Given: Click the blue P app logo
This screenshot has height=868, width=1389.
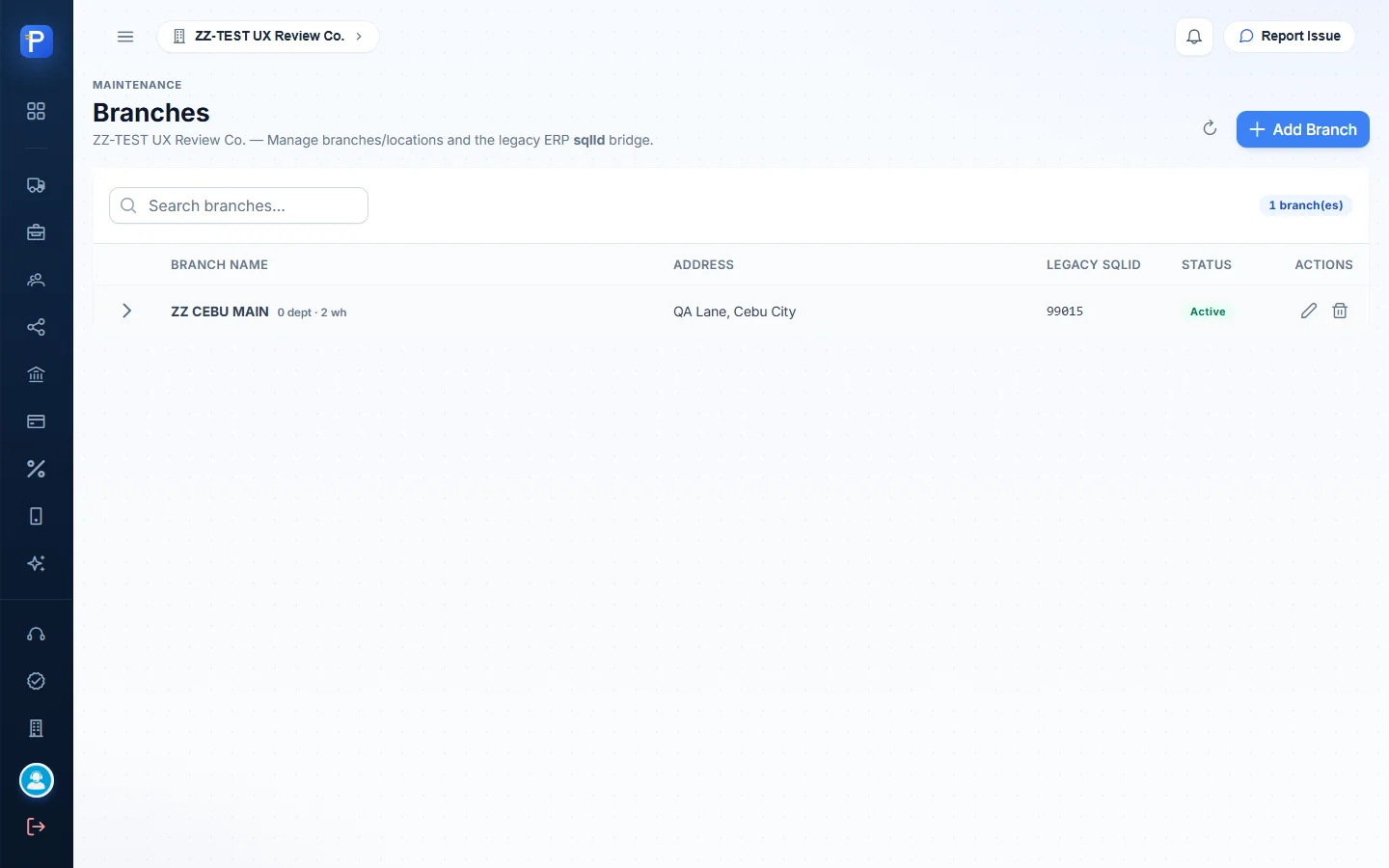Looking at the screenshot, I should coord(37,41).
